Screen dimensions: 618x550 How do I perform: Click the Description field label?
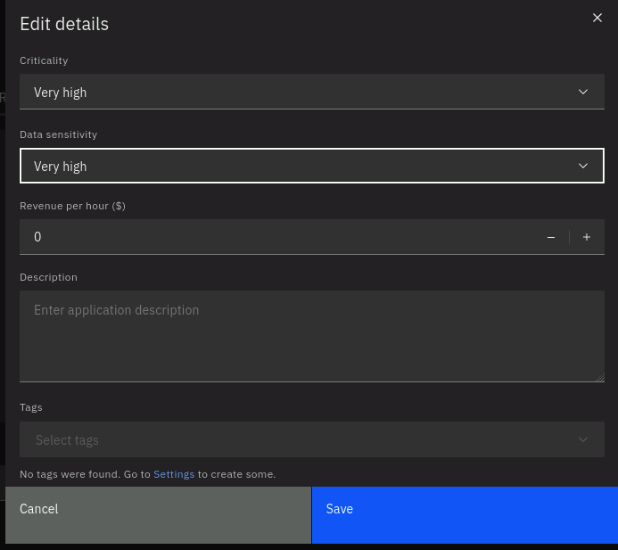tap(48, 278)
